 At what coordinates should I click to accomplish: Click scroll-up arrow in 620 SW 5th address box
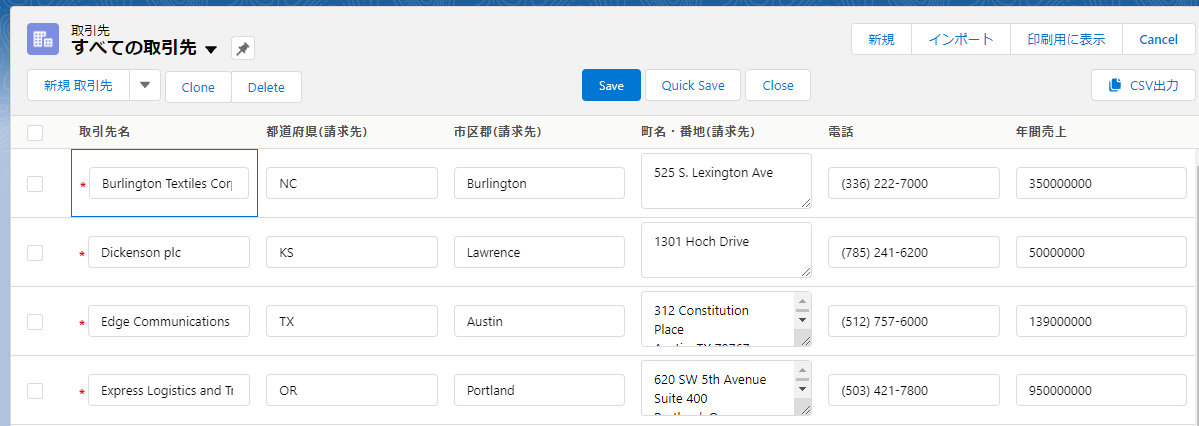click(802, 368)
